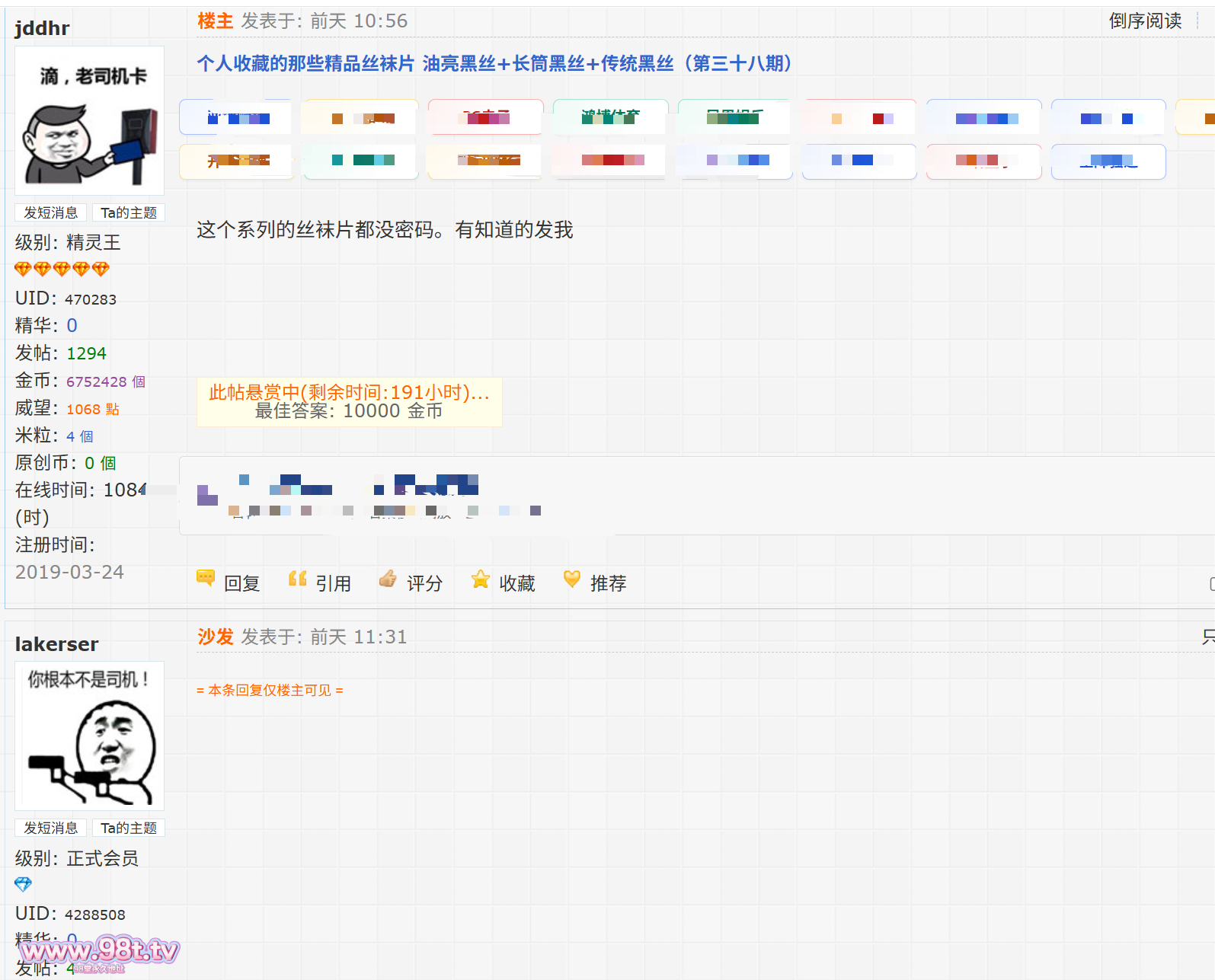Screen dimensions: 1215x980
Task: View lakerser's threads via Ta的主题
Action: [x=128, y=828]
